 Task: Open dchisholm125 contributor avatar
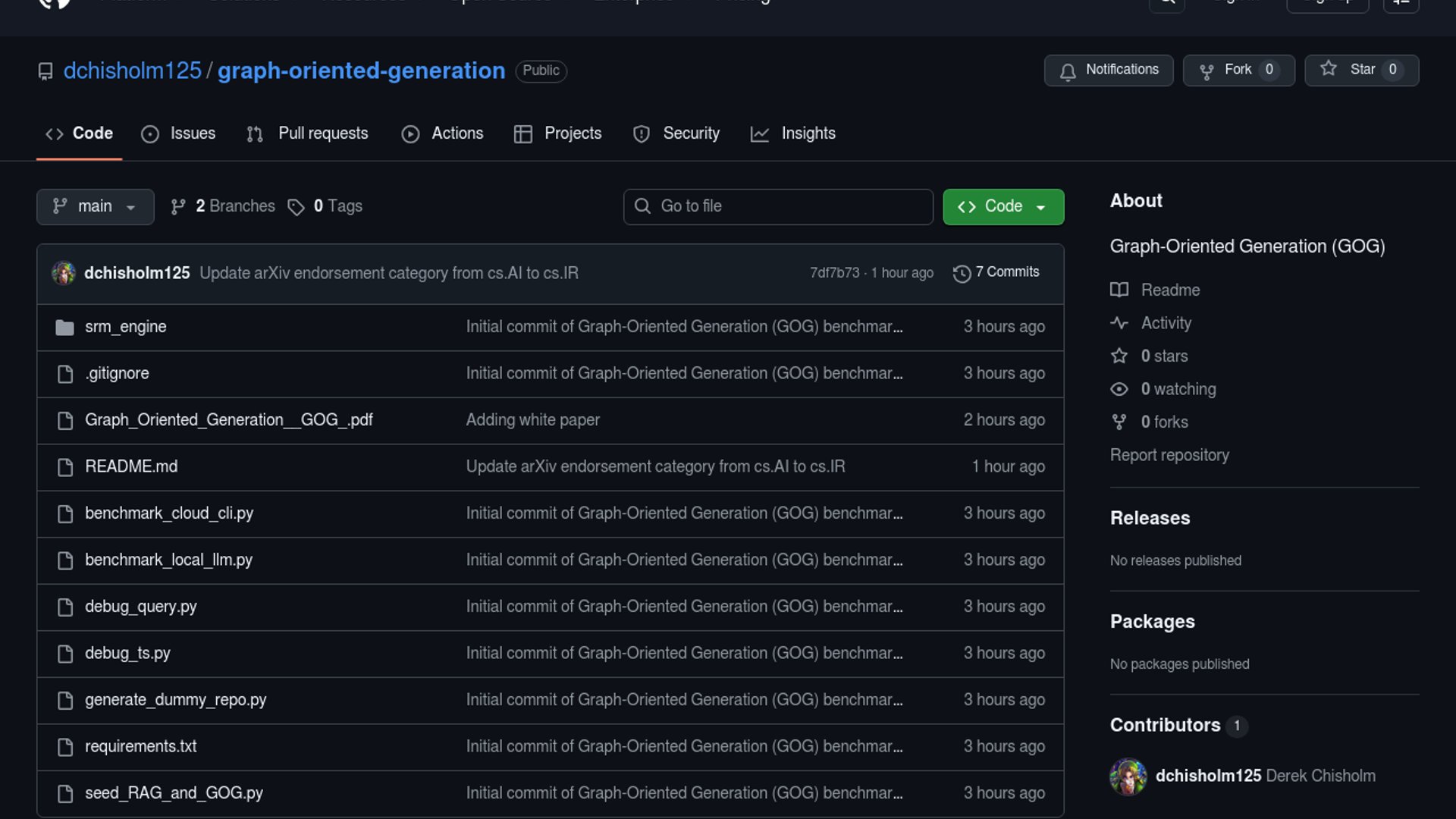click(x=1128, y=776)
